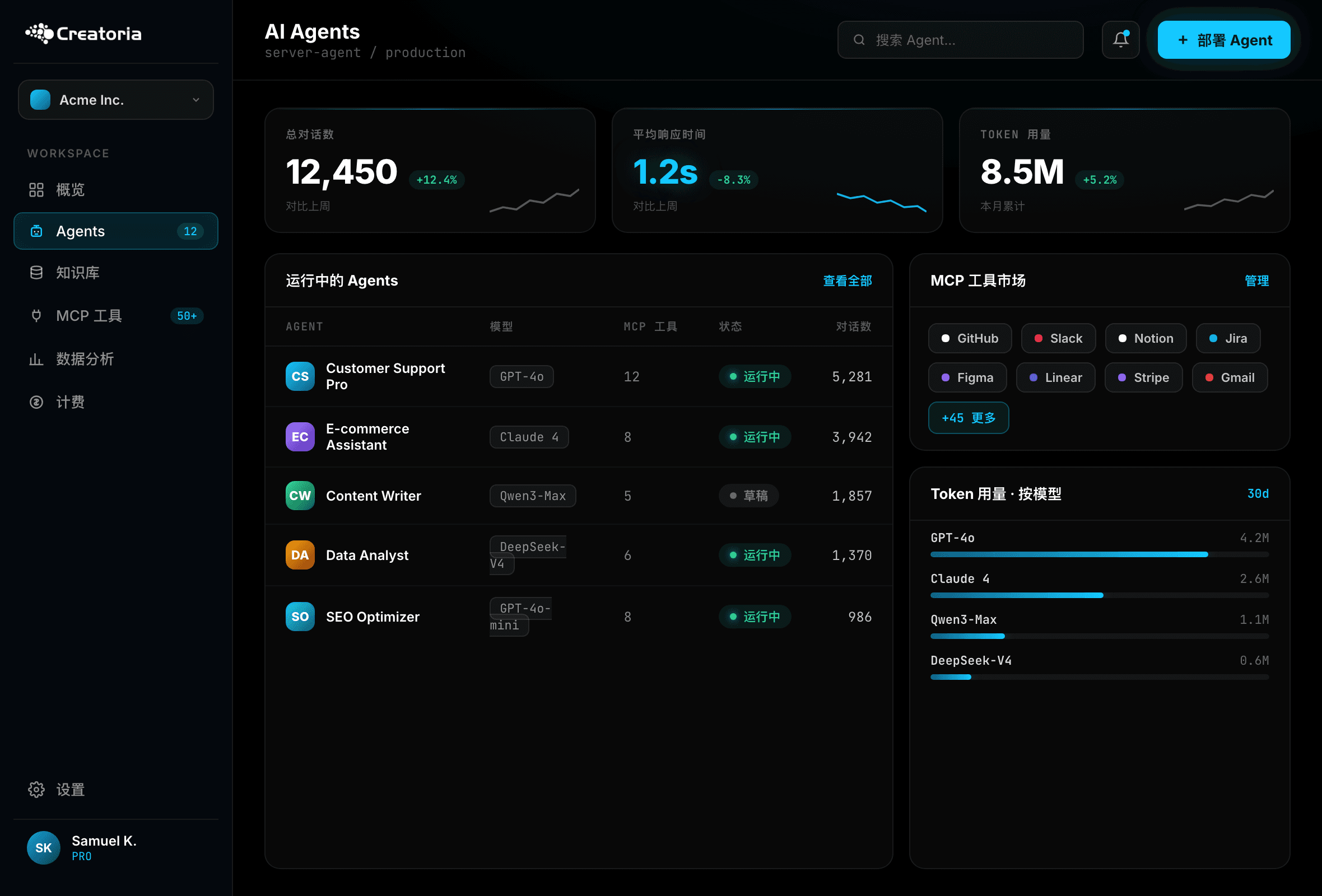Select the Gmail tool chip
The image size is (1322, 896).
click(1230, 377)
